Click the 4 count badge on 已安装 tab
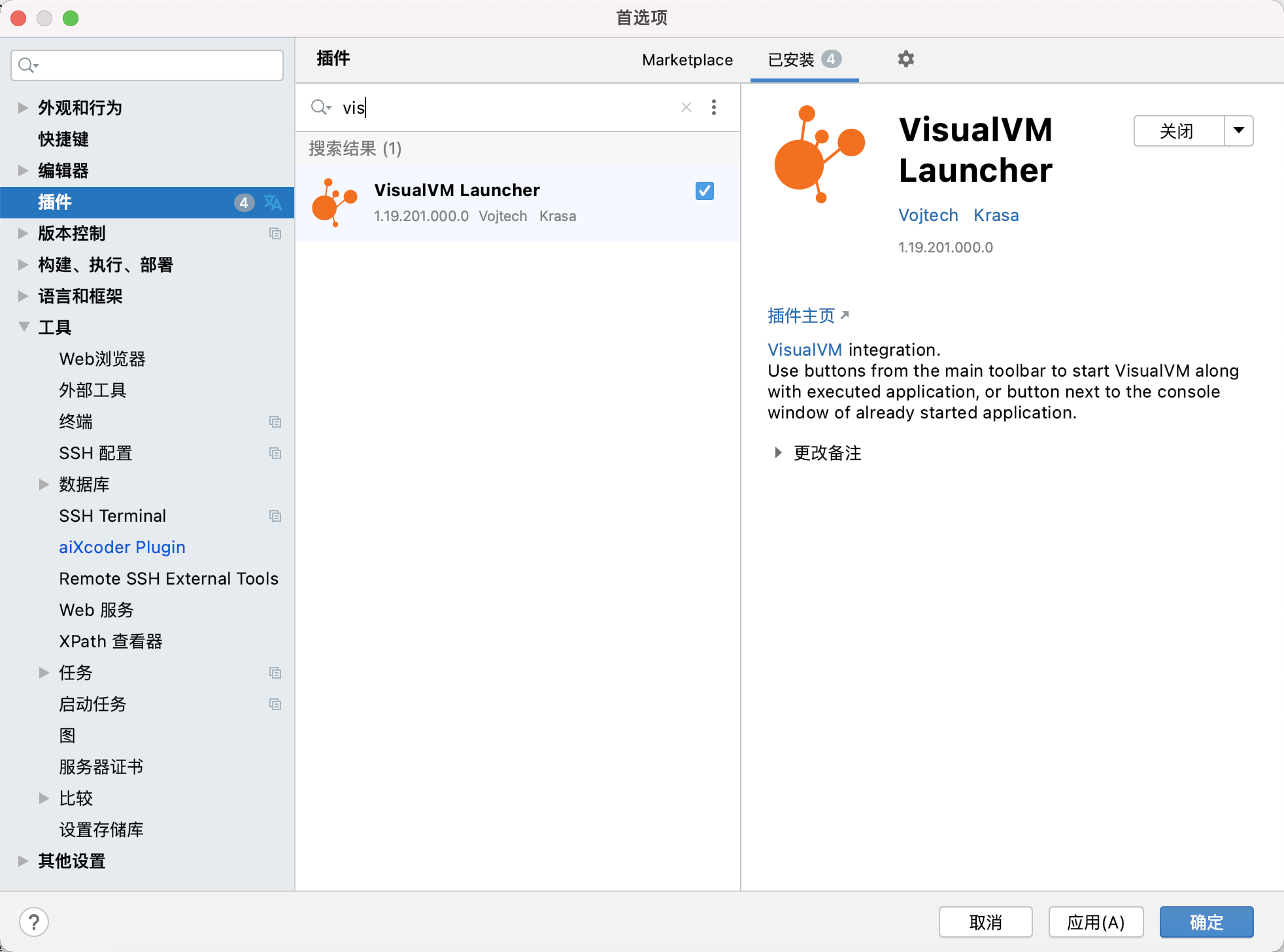1284x952 pixels. (831, 59)
